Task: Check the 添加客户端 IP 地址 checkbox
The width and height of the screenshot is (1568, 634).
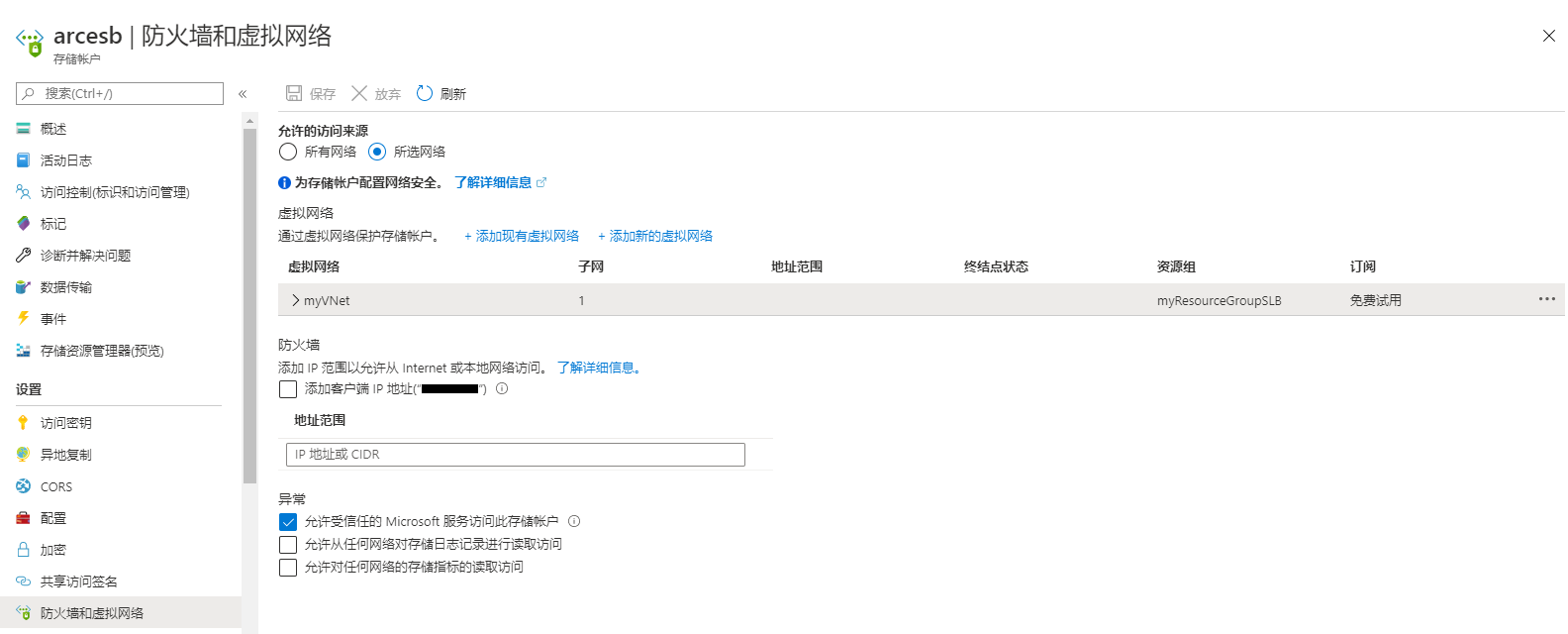Action: tap(288, 389)
